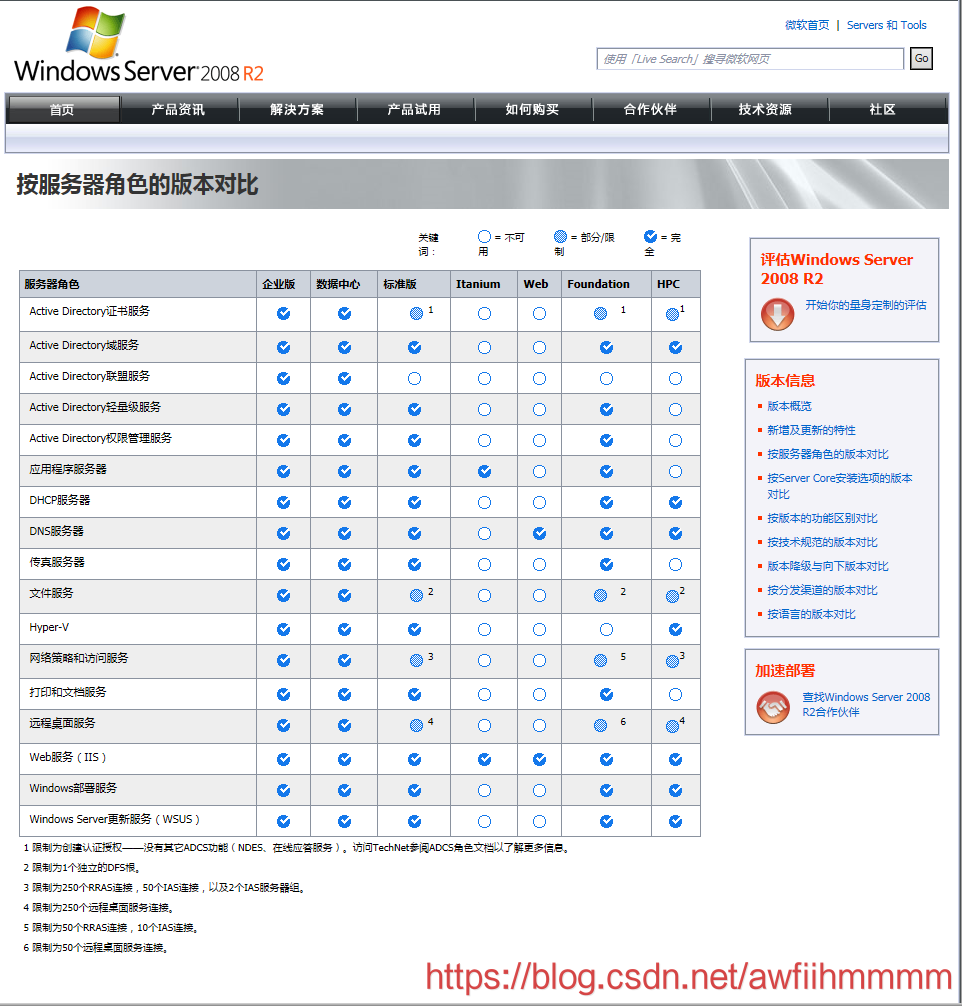Open the 产品试用 navigation menu
This screenshot has width=962, height=1006.
point(415,109)
